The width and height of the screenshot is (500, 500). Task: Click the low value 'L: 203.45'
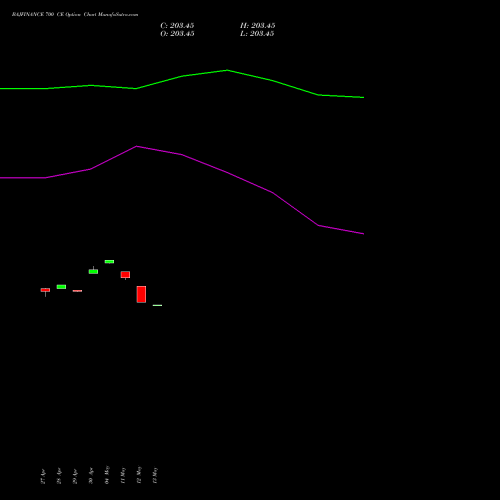[257, 34]
